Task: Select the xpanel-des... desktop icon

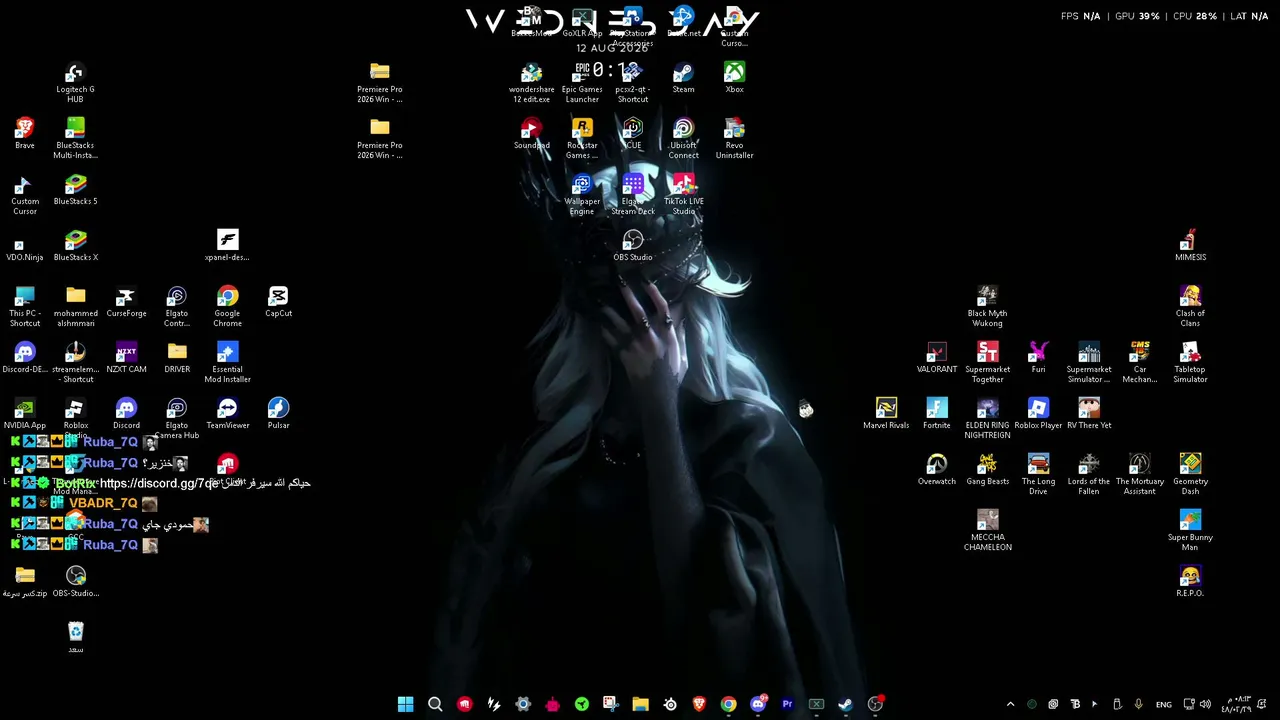Action: 227,245
